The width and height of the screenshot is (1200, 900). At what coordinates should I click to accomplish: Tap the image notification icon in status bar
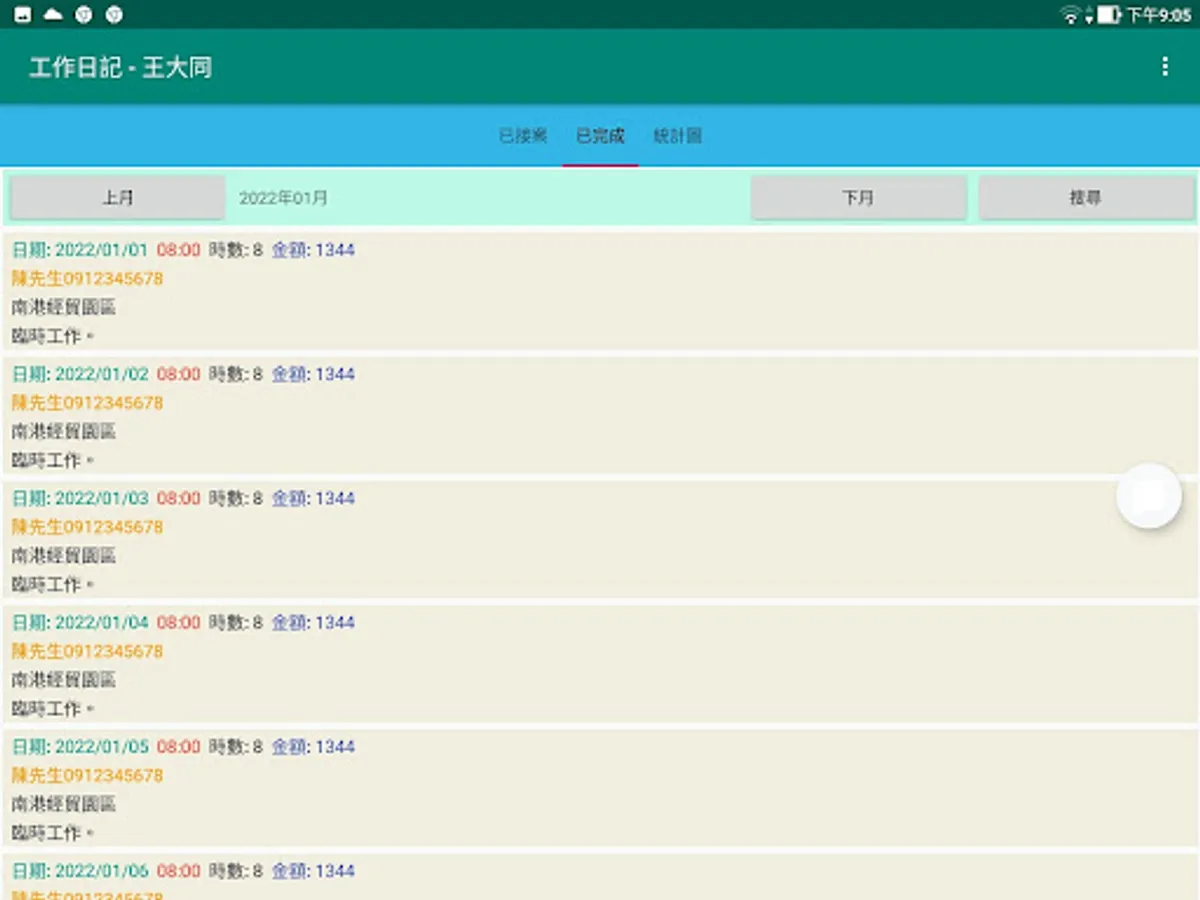coord(23,14)
